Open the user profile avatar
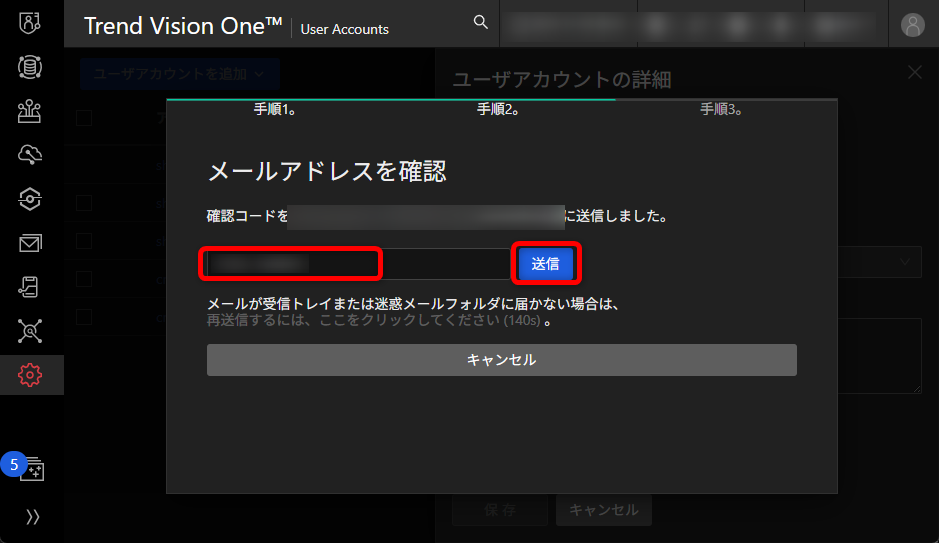 tap(913, 25)
